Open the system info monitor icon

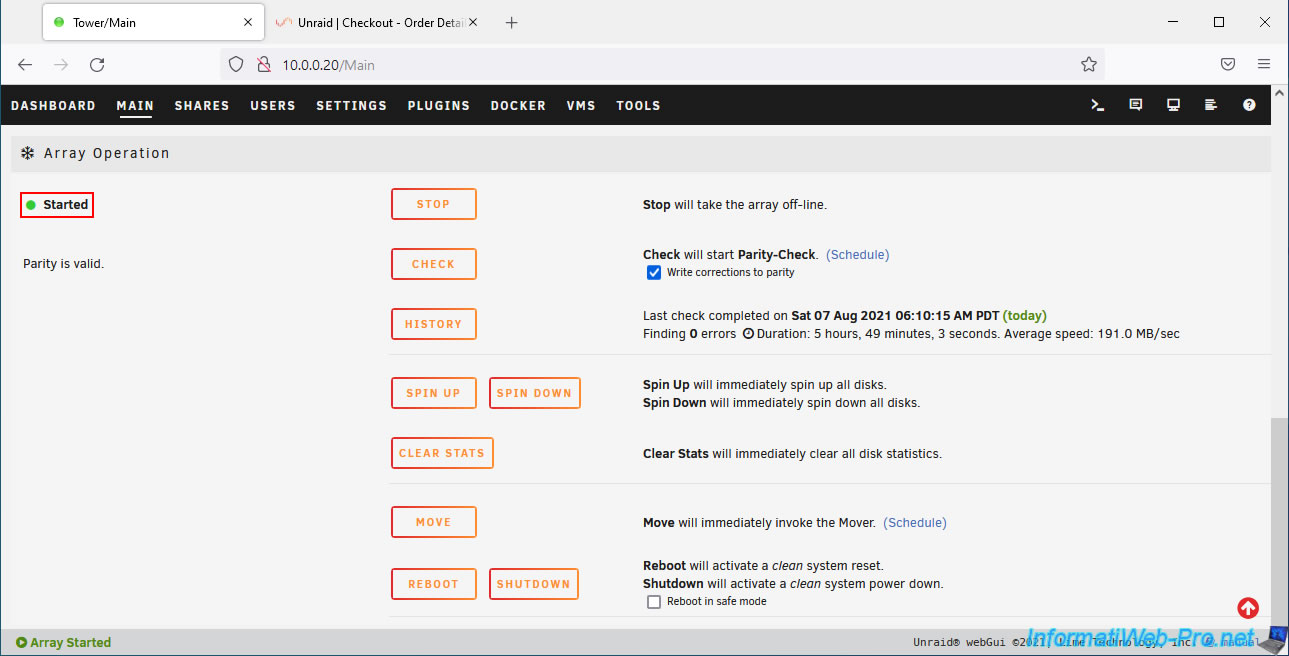coord(1173,105)
